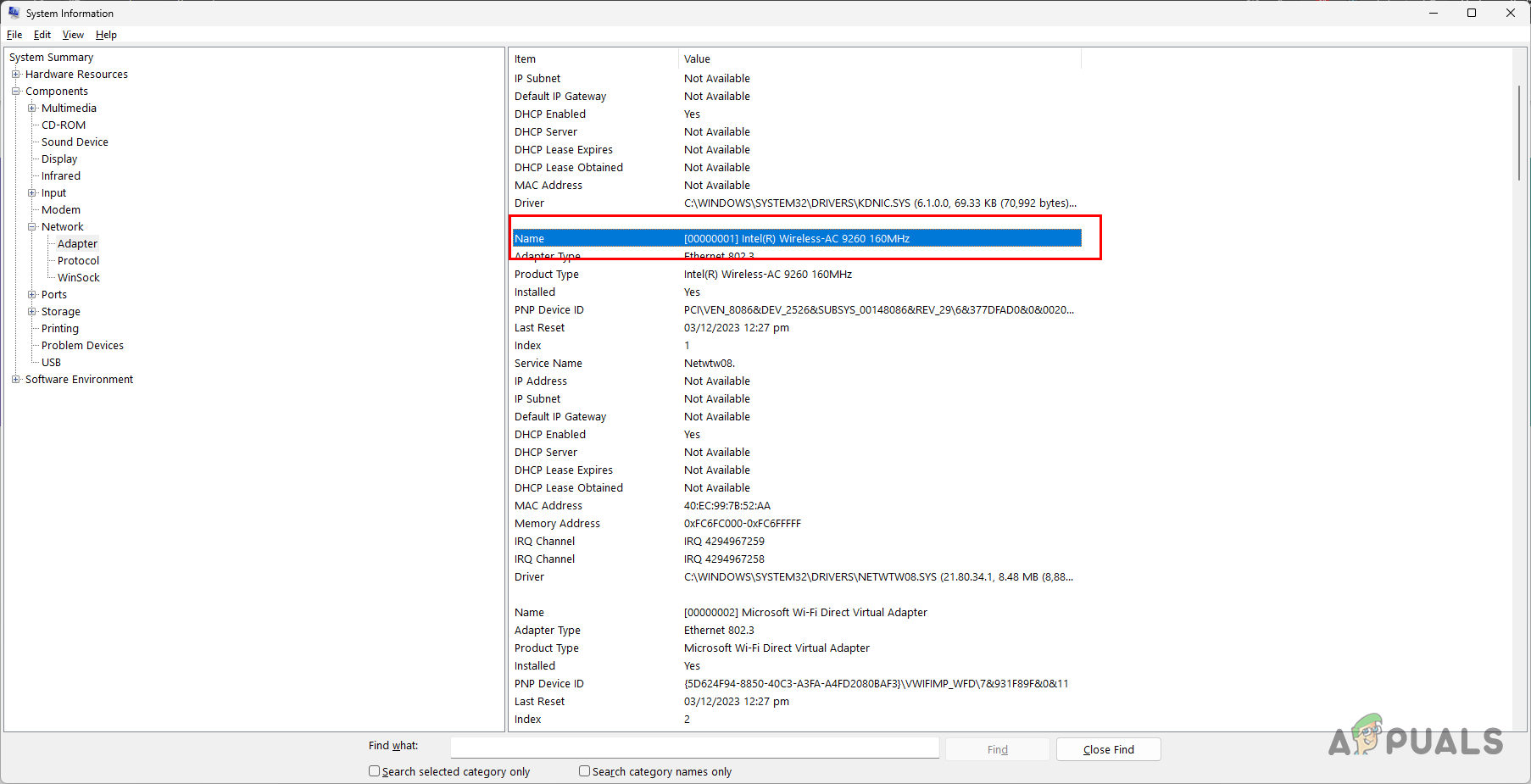Screen dimensions: 1531x784
Task: Expand the Ports node
Action: [31, 294]
